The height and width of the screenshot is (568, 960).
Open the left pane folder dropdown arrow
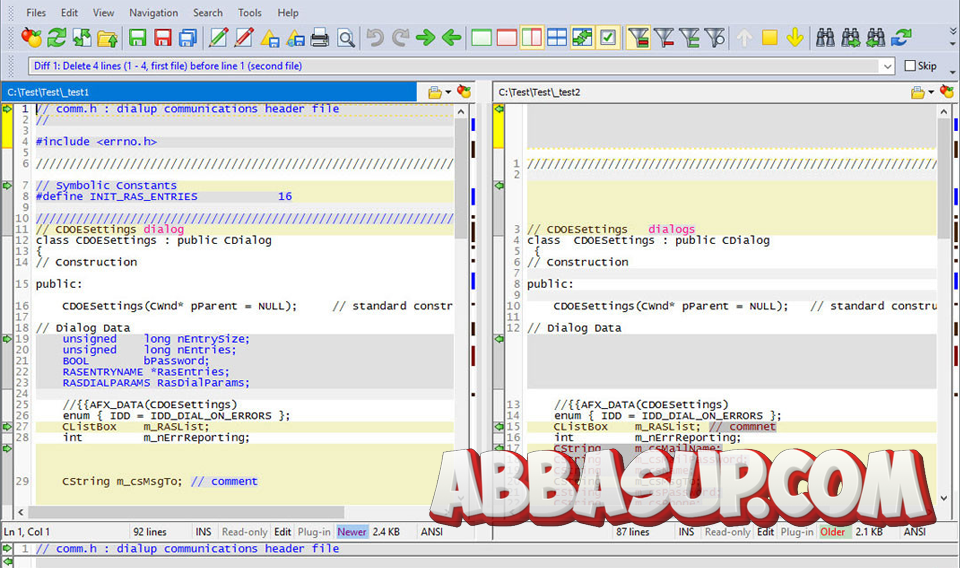pyautogui.click(x=448, y=92)
